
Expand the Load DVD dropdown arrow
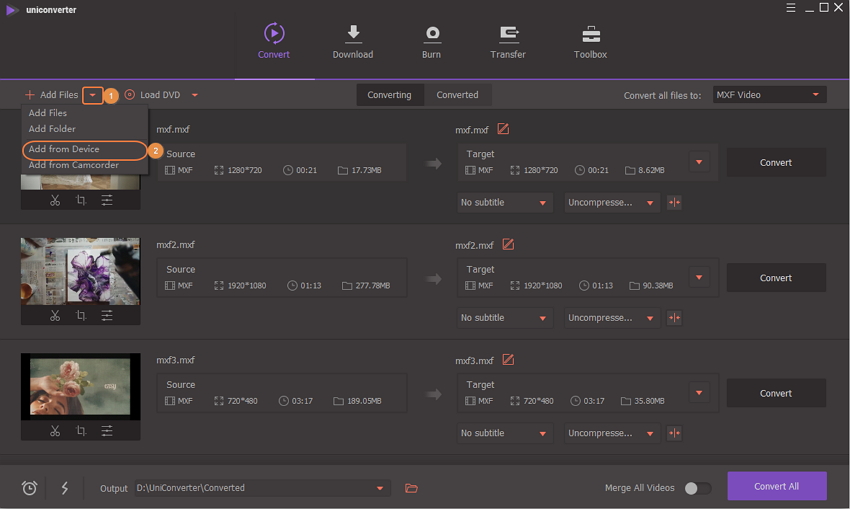195,95
